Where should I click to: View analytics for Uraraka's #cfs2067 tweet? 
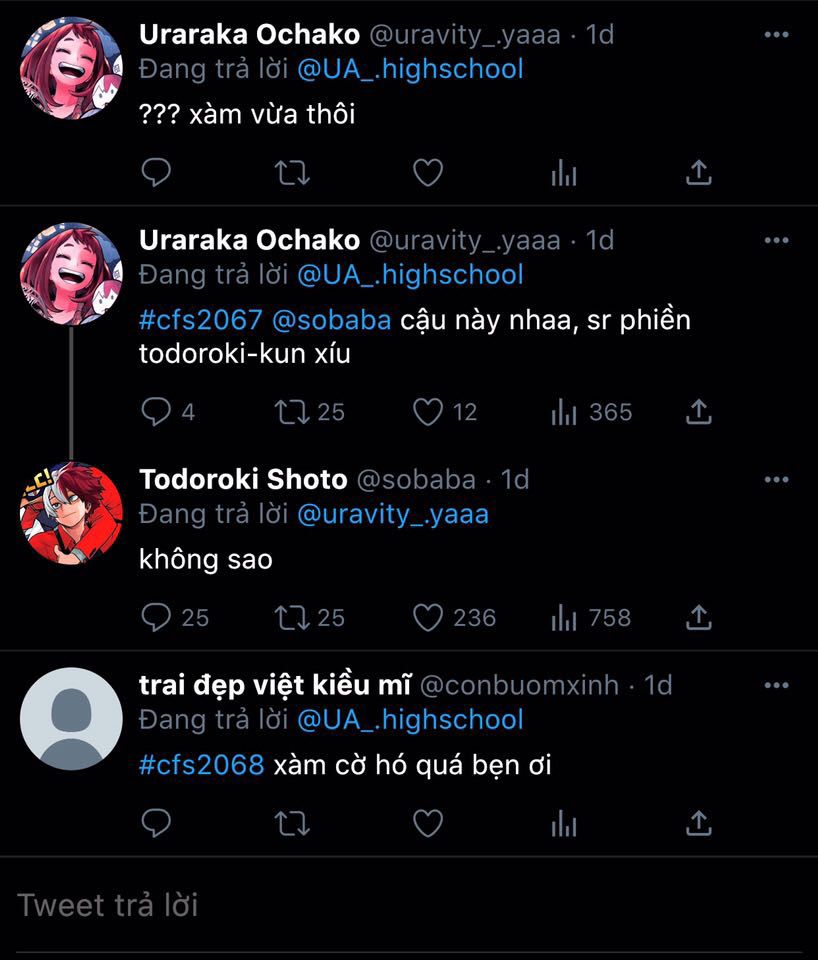pos(564,412)
